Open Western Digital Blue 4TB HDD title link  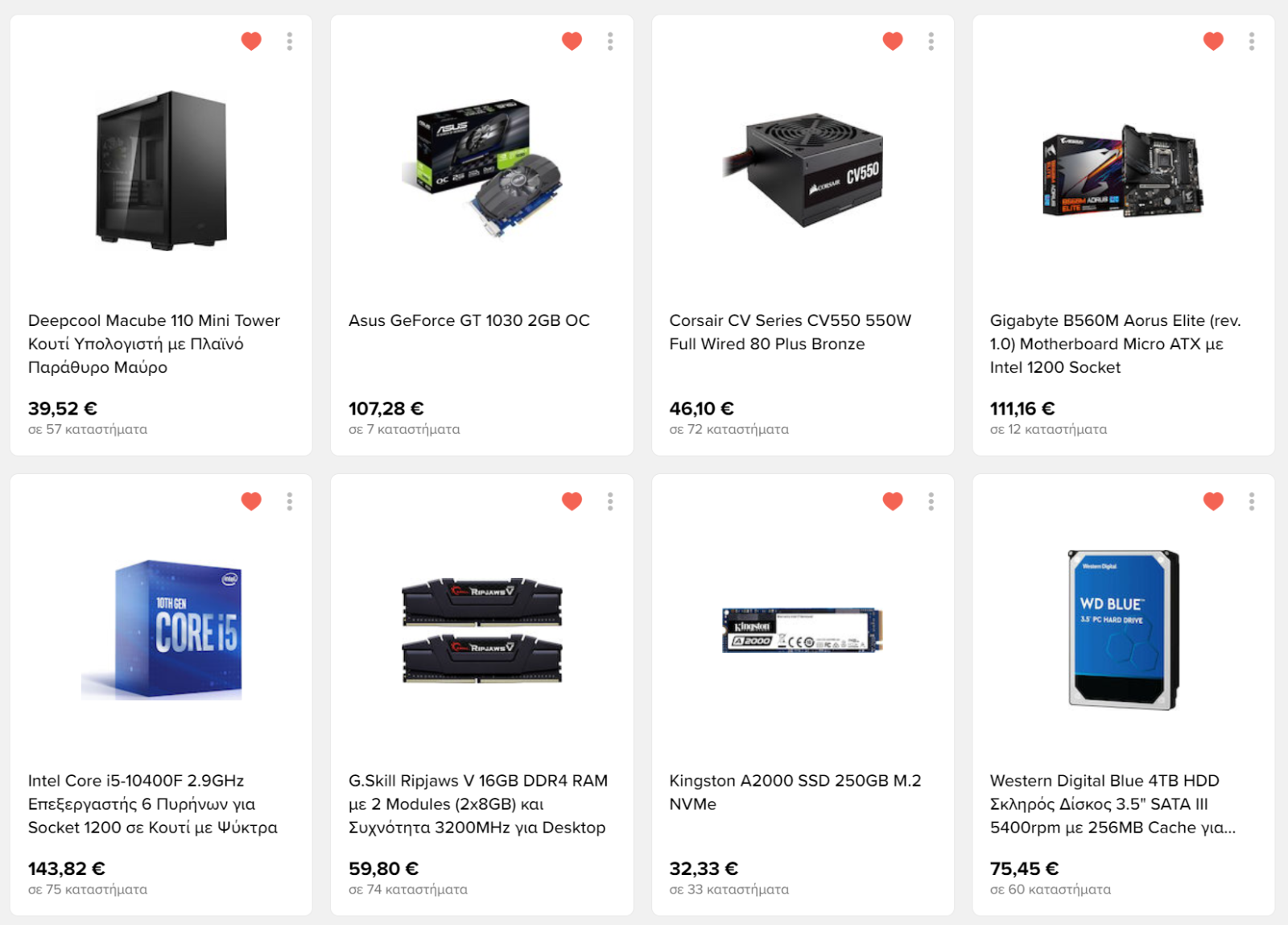pos(1113,803)
